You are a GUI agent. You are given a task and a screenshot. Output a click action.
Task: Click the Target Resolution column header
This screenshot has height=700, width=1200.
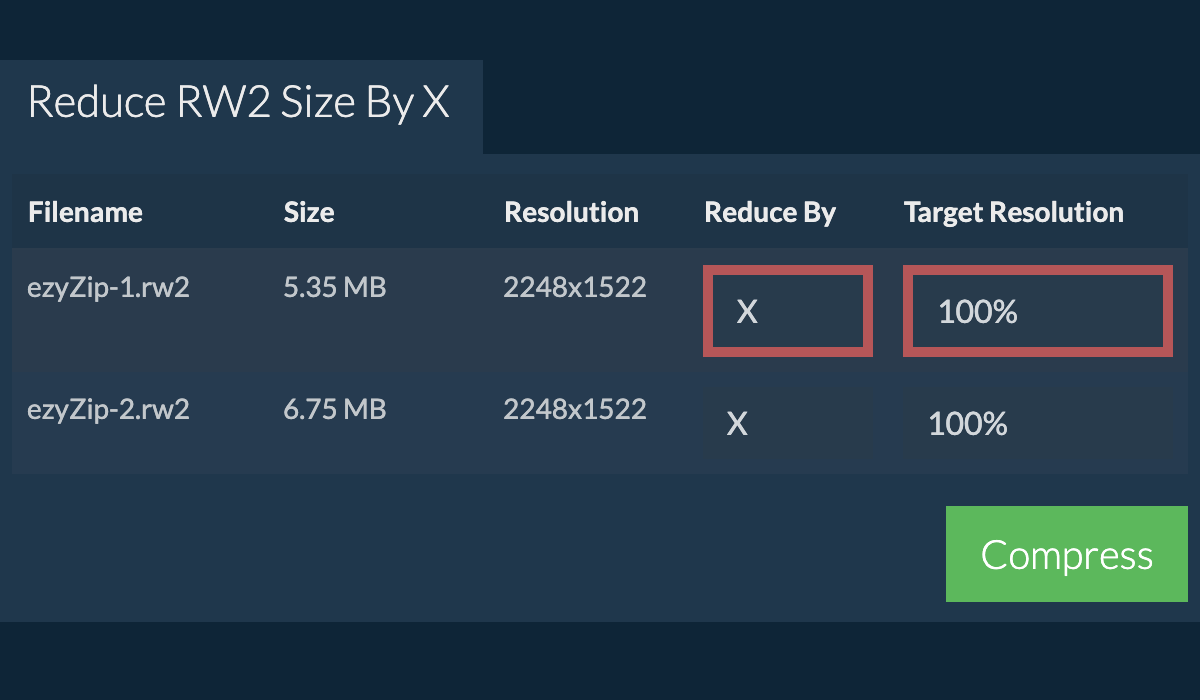(1013, 212)
